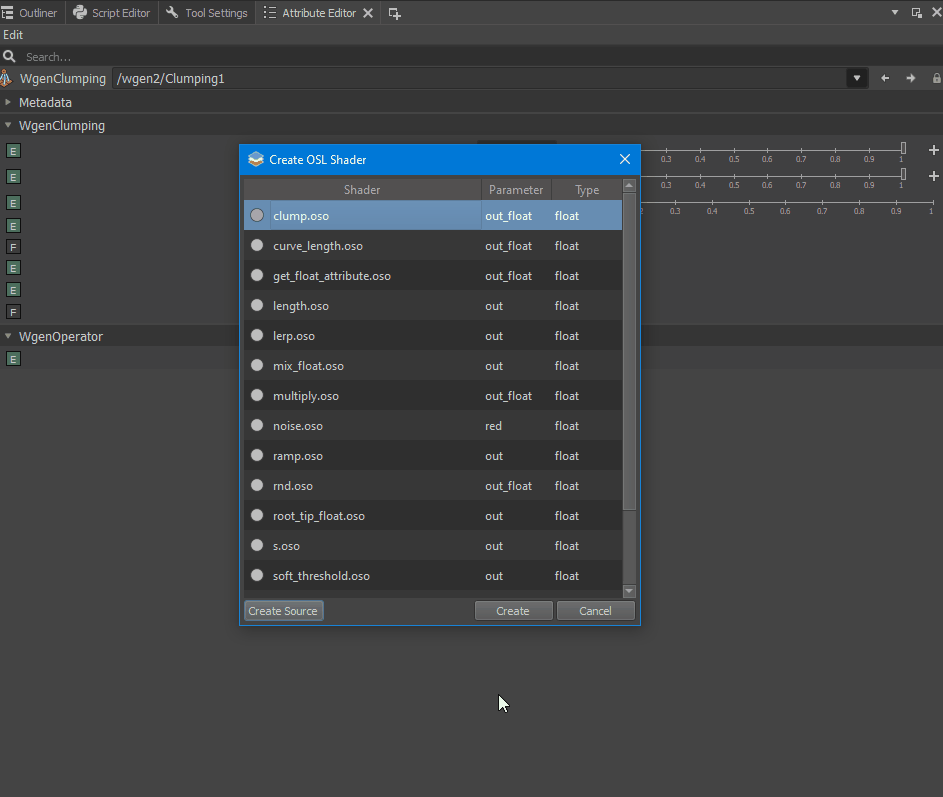The width and height of the screenshot is (943, 797).
Task: Open the panel options dropdown arrow
Action: pos(895,13)
